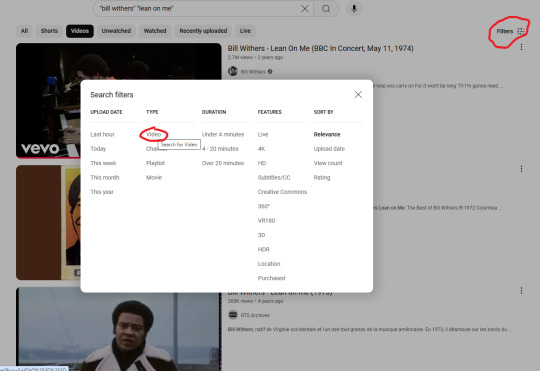Screen dimensions: 540x371
Task: Open the BBC In Concert video title
Action: [x=320, y=48]
